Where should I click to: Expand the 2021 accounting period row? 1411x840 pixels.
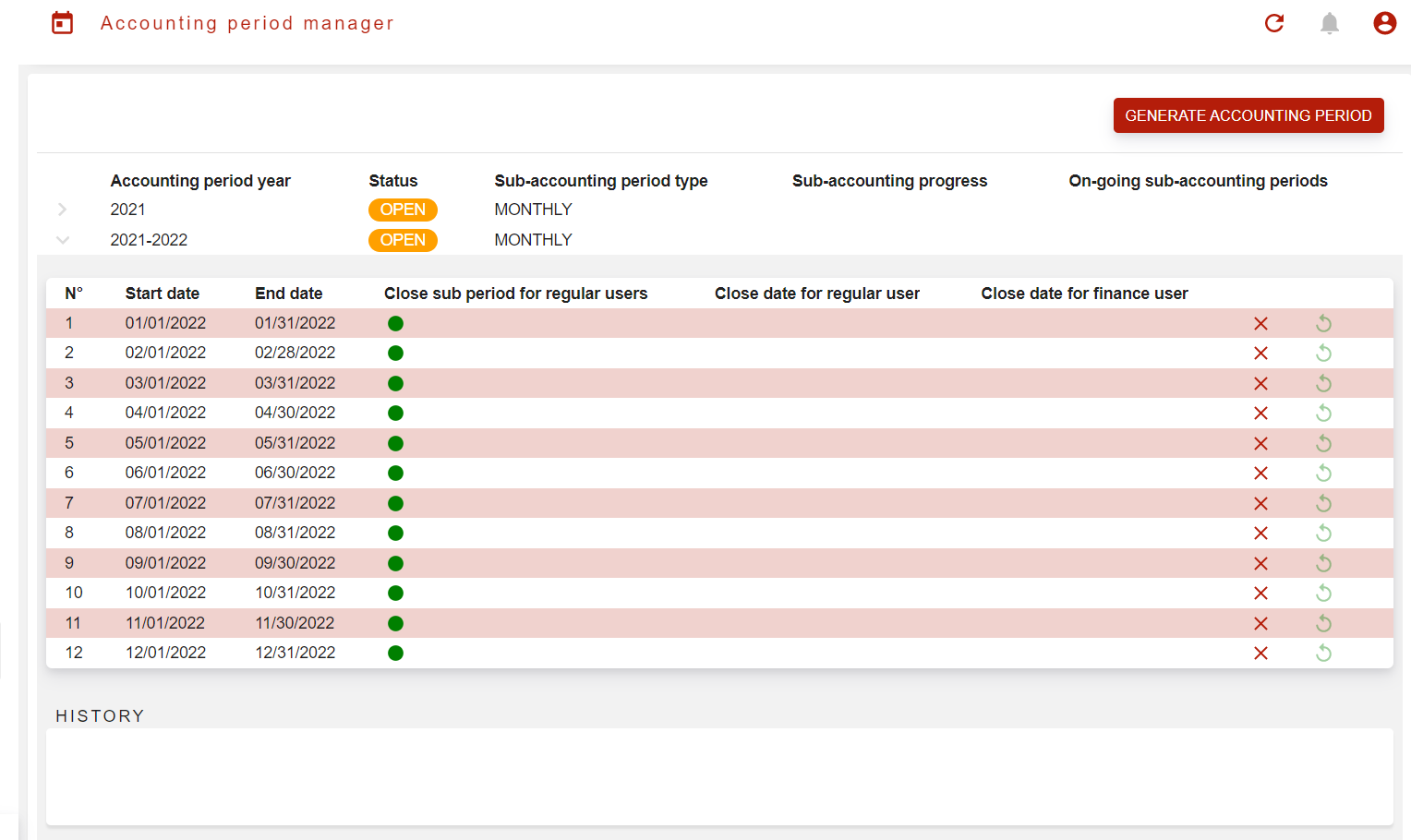(x=63, y=210)
